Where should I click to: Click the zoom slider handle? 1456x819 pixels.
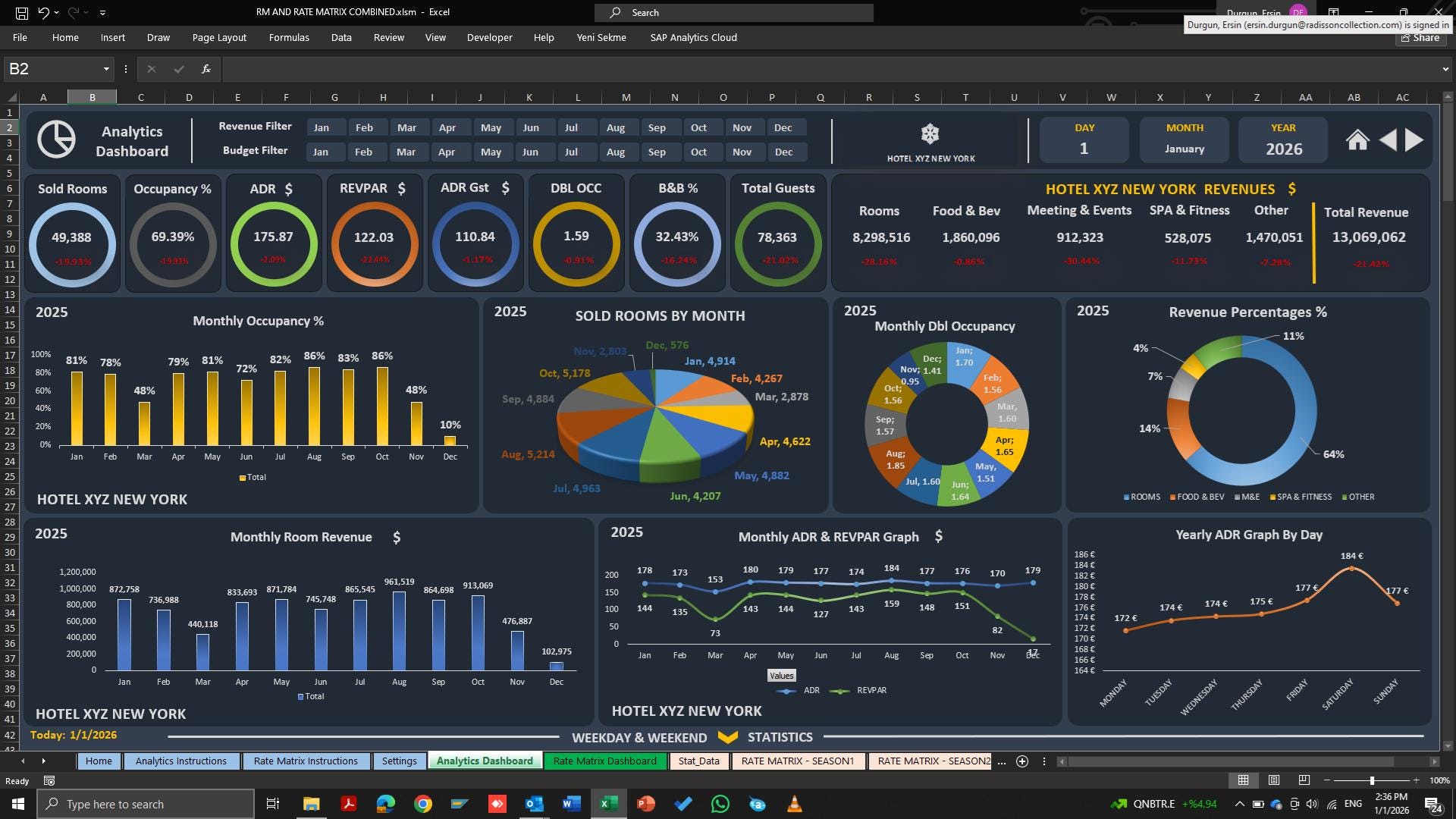coord(1372,780)
